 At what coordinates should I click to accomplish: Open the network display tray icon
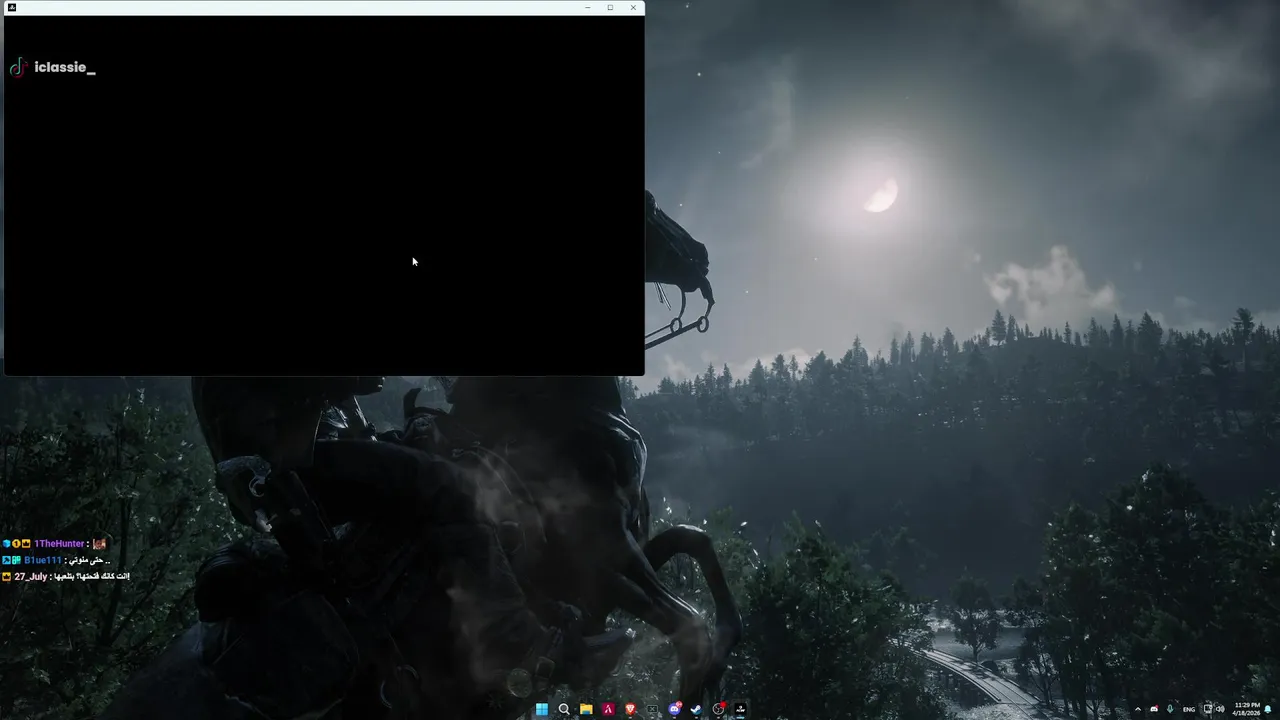point(1208,709)
